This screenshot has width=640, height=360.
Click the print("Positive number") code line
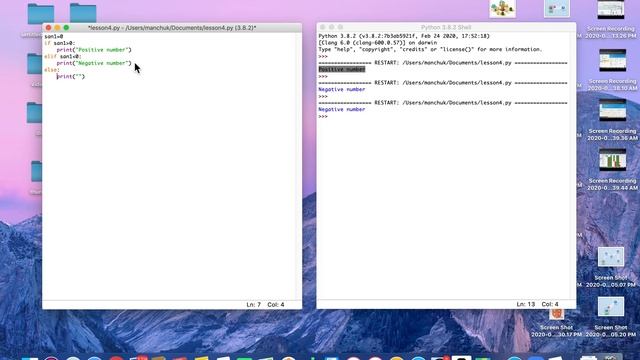pyautogui.click(x=94, y=50)
